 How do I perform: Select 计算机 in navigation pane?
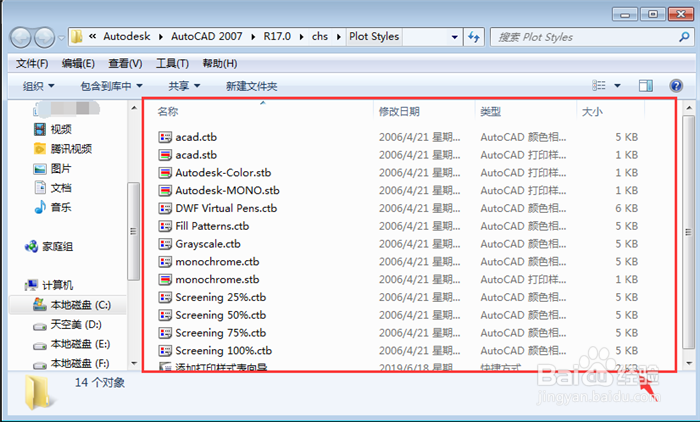point(49,285)
